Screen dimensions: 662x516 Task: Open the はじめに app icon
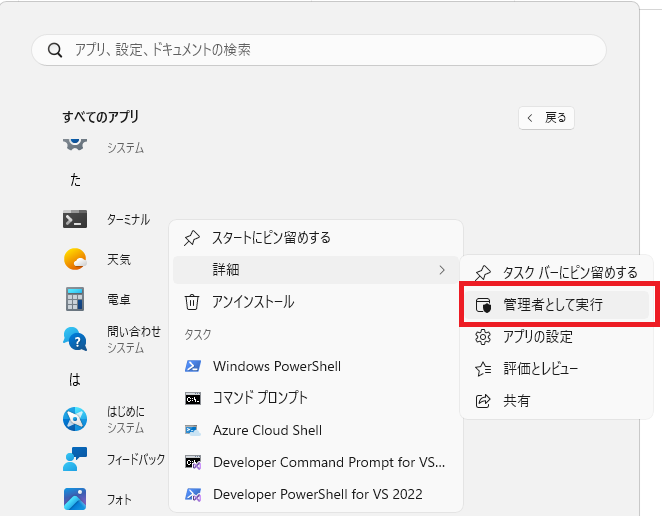(75, 419)
